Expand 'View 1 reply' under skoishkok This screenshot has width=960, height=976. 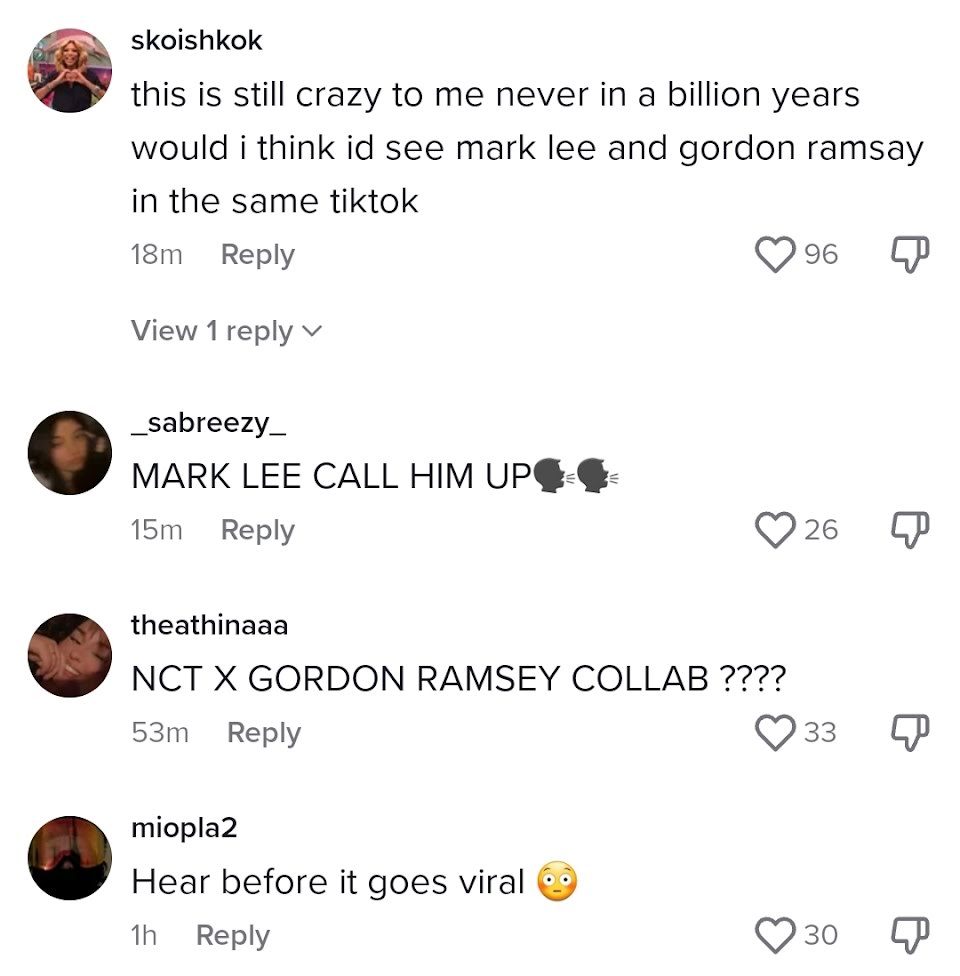227,331
